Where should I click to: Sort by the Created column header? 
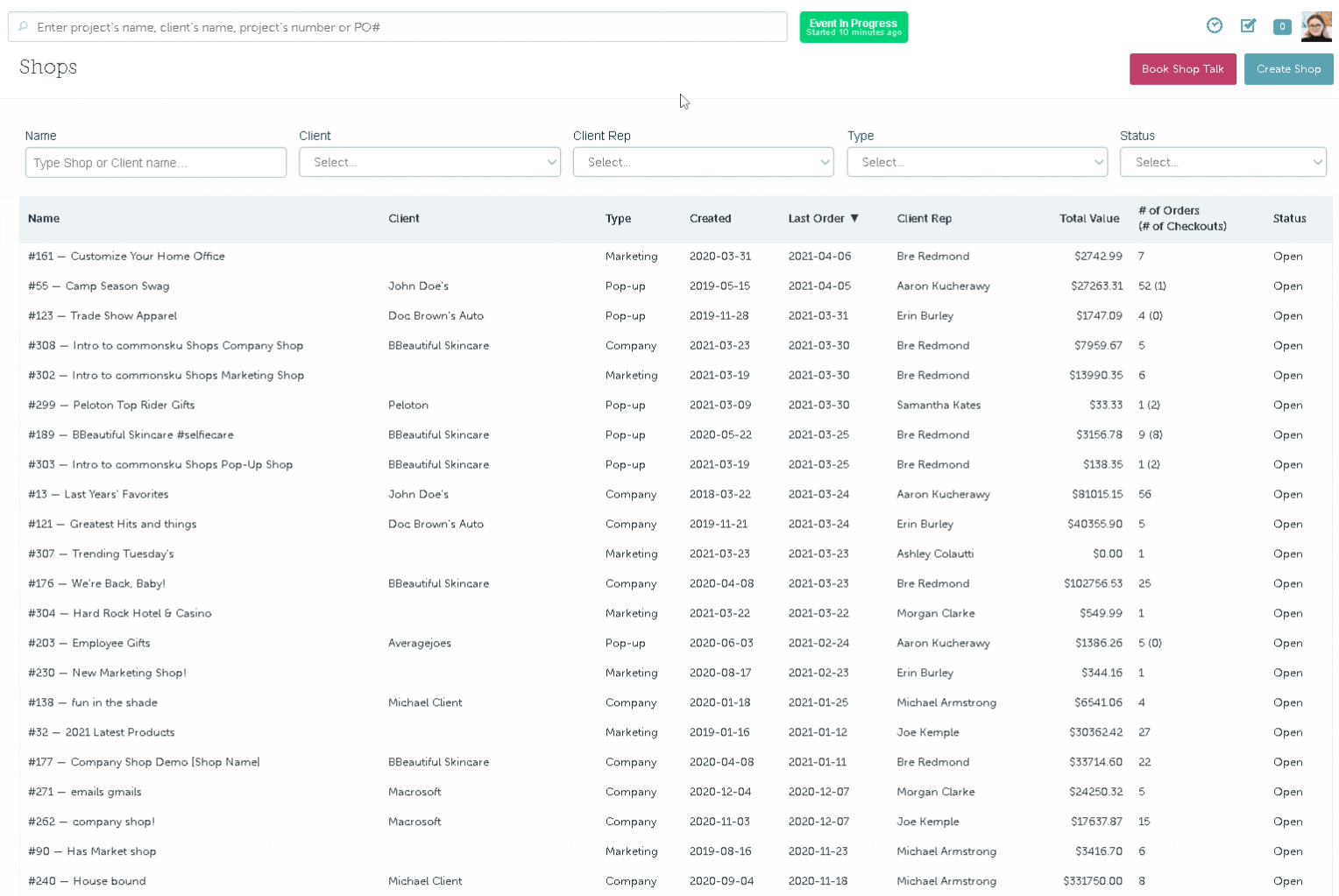tap(710, 219)
